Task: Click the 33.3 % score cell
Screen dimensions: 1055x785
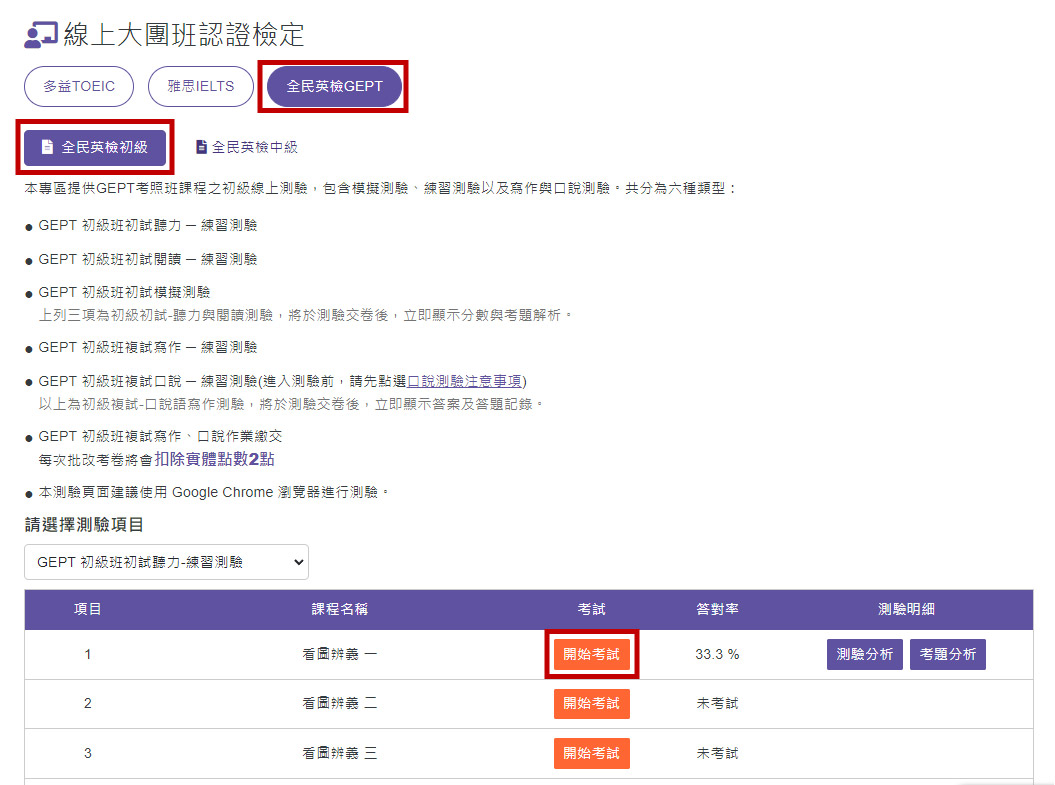Action: coord(717,655)
